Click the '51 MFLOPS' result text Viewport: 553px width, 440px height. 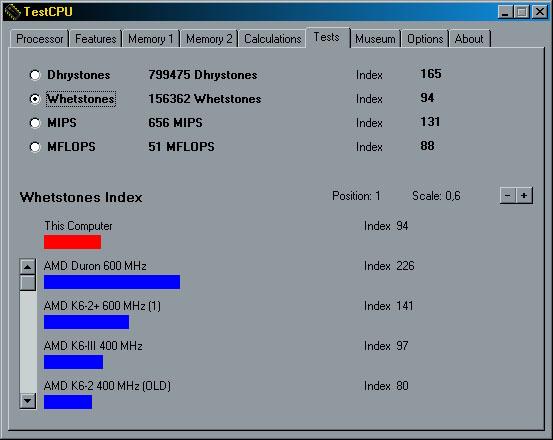click(x=181, y=147)
